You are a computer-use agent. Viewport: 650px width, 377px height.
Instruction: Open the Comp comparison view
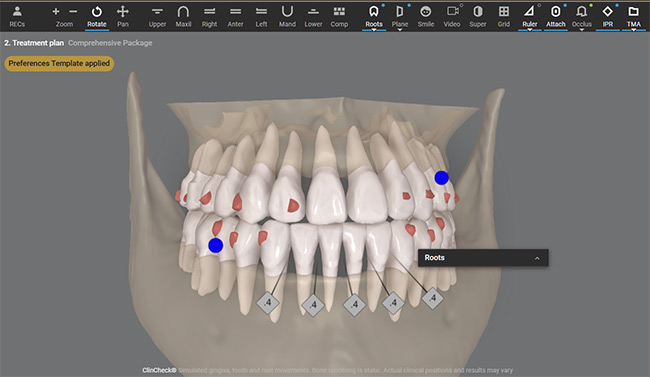click(339, 17)
